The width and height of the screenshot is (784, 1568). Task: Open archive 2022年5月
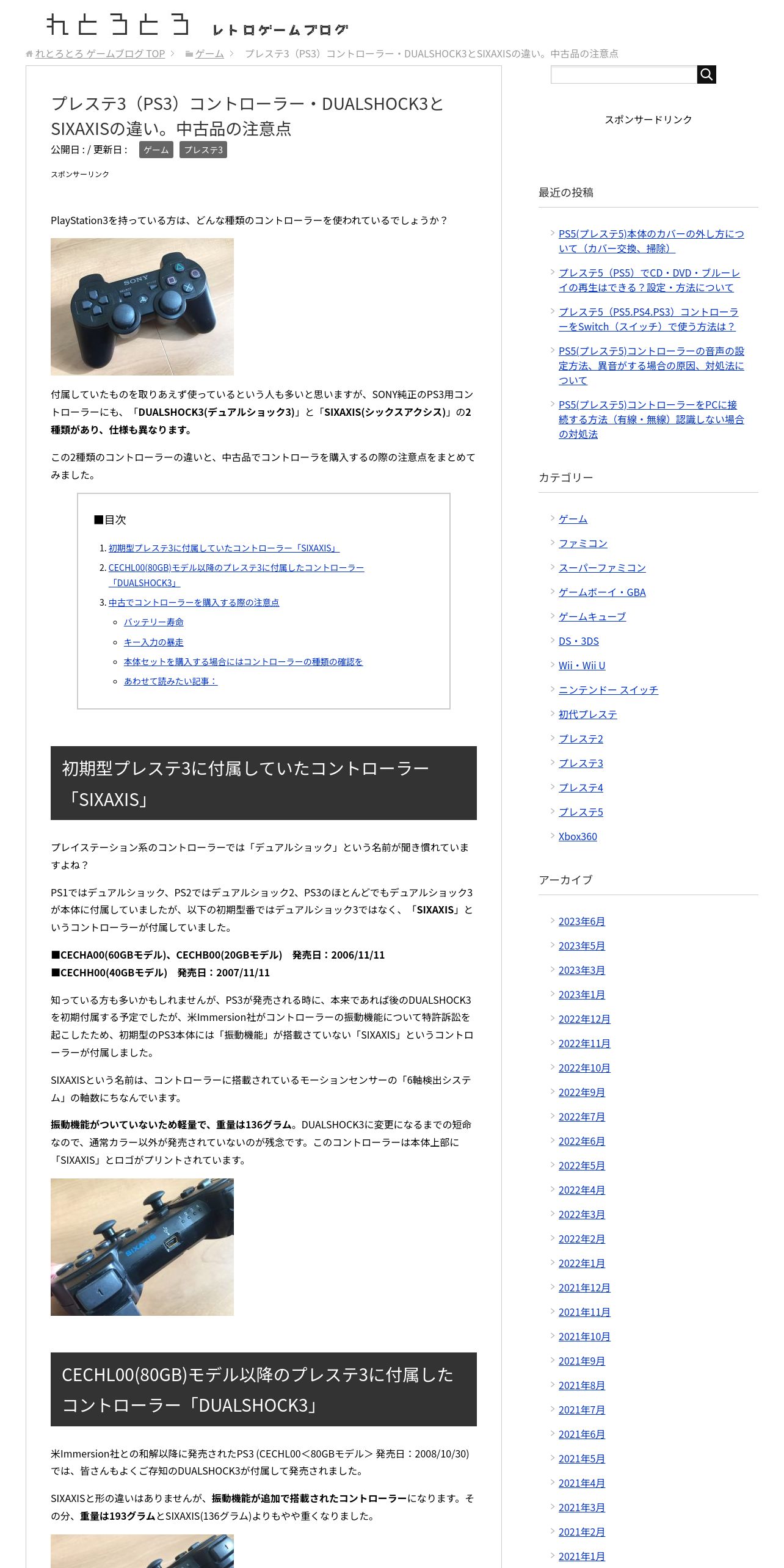(x=582, y=1166)
